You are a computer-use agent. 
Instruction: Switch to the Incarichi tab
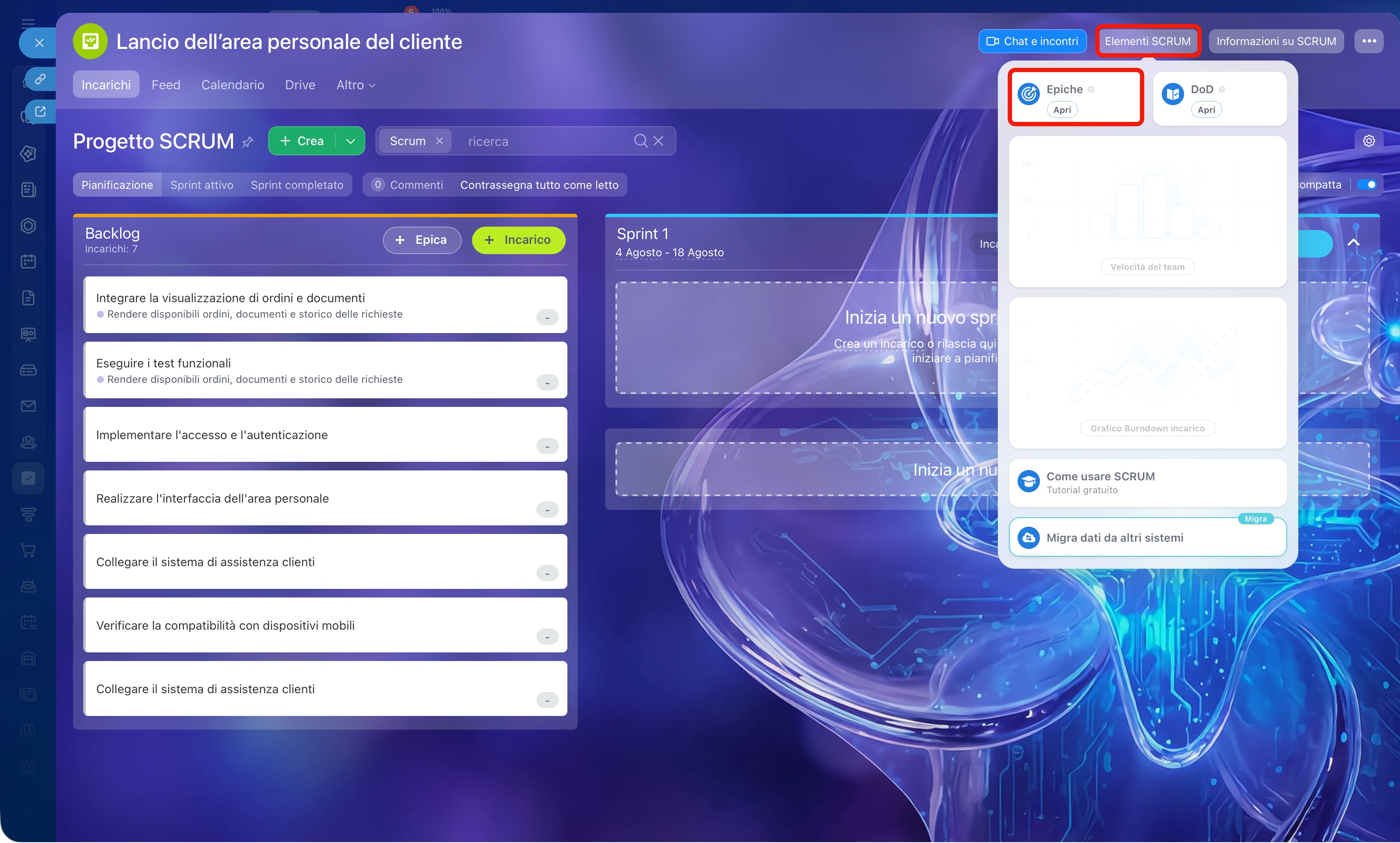pos(106,85)
